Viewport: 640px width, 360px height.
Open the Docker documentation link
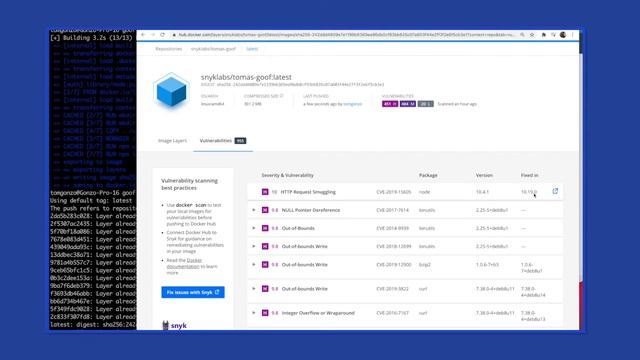click(x=184, y=263)
